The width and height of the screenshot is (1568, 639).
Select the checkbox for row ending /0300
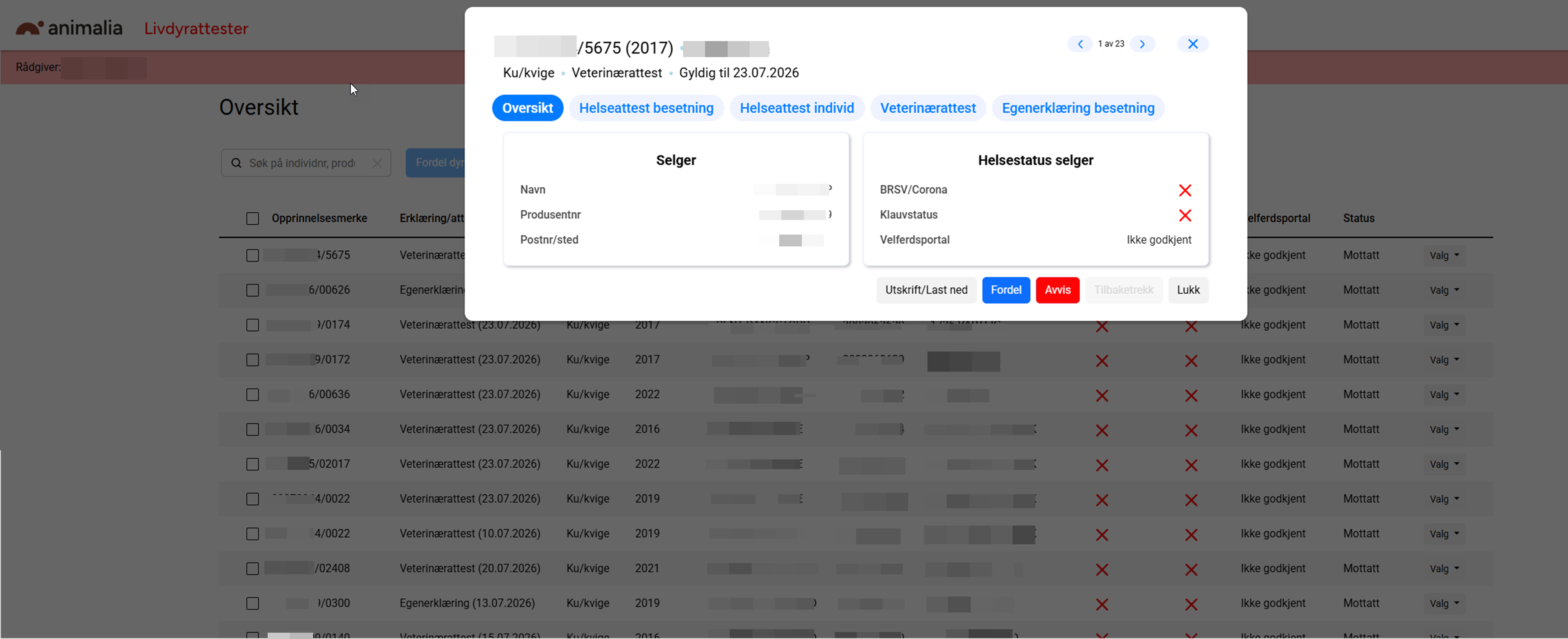pyautogui.click(x=253, y=603)
